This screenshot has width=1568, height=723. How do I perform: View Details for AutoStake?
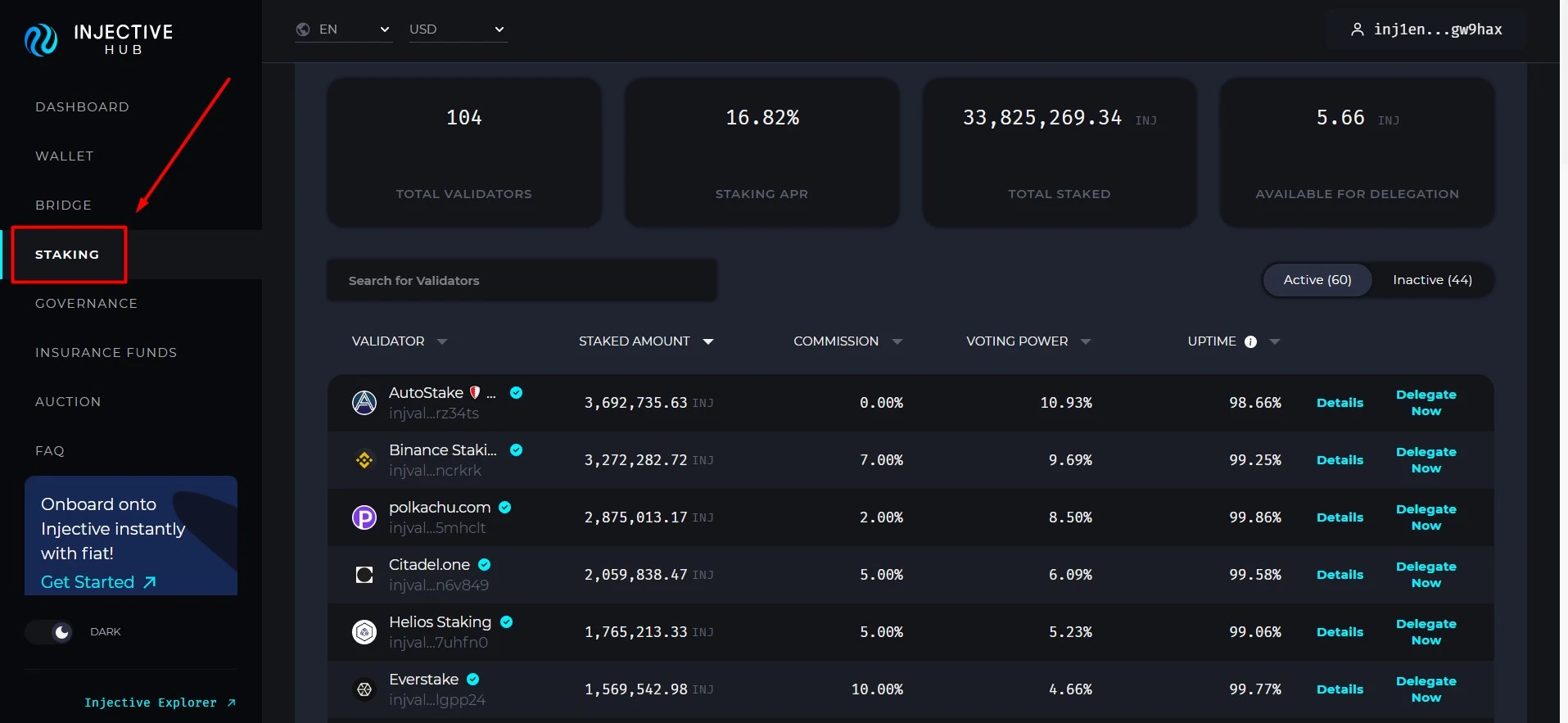[1340, 403]
